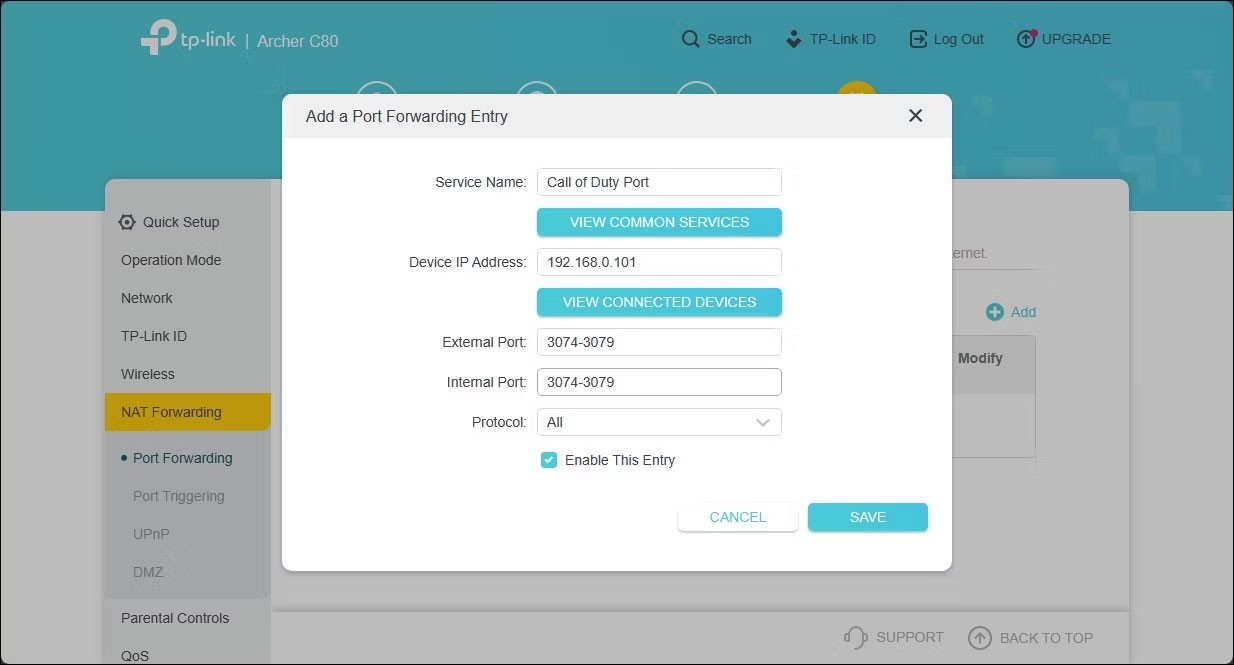Click the Cancel button

pos(737,517)
